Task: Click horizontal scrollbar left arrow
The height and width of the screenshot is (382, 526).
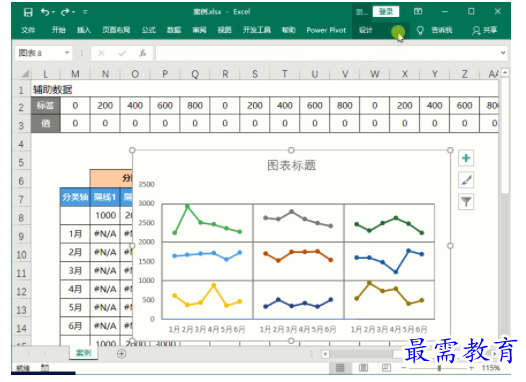Action: pyautogui.click(x=325, y=354)
